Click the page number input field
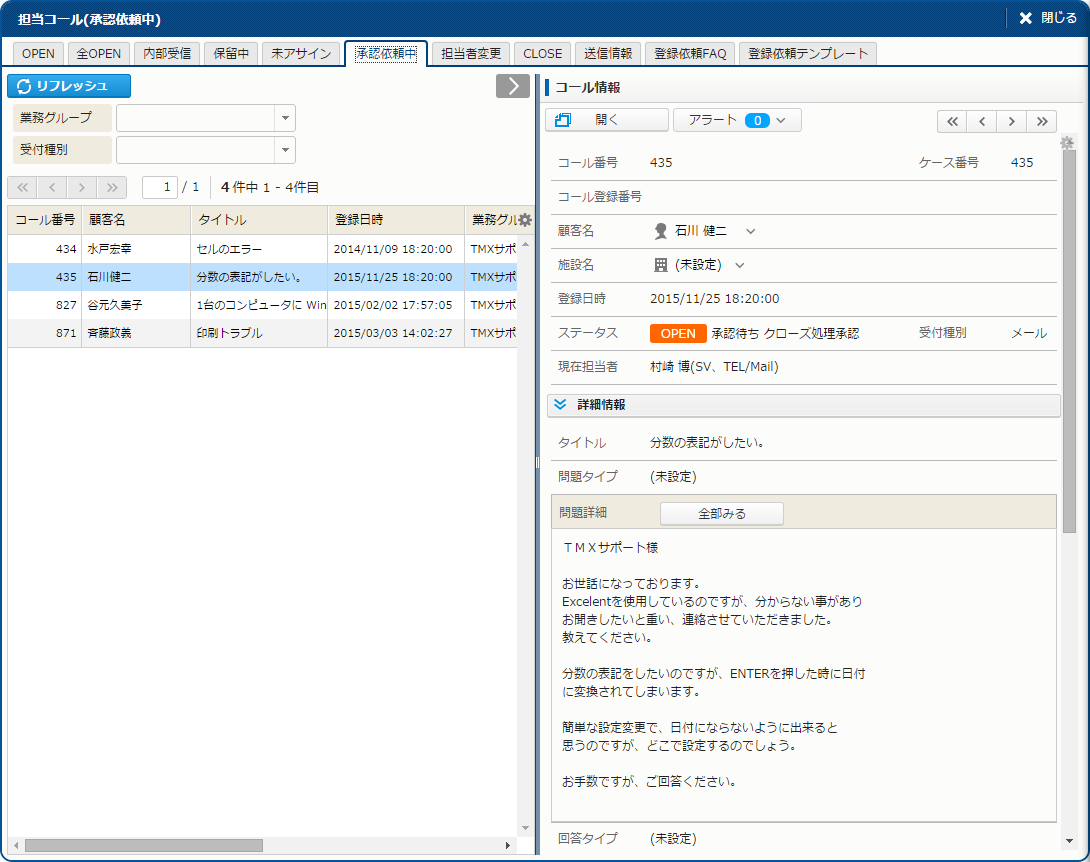The image size is (1090, 862). (160, 187)
